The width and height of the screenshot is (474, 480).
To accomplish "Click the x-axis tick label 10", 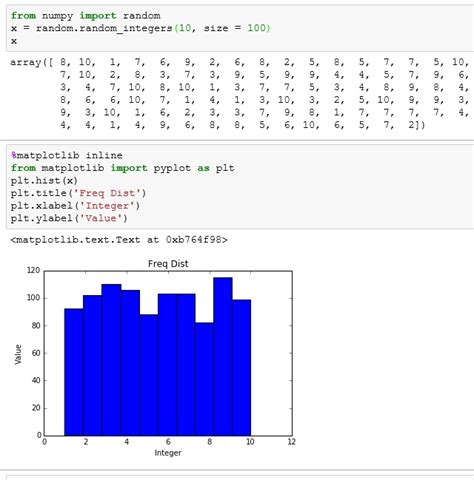I will pos(250,442).
